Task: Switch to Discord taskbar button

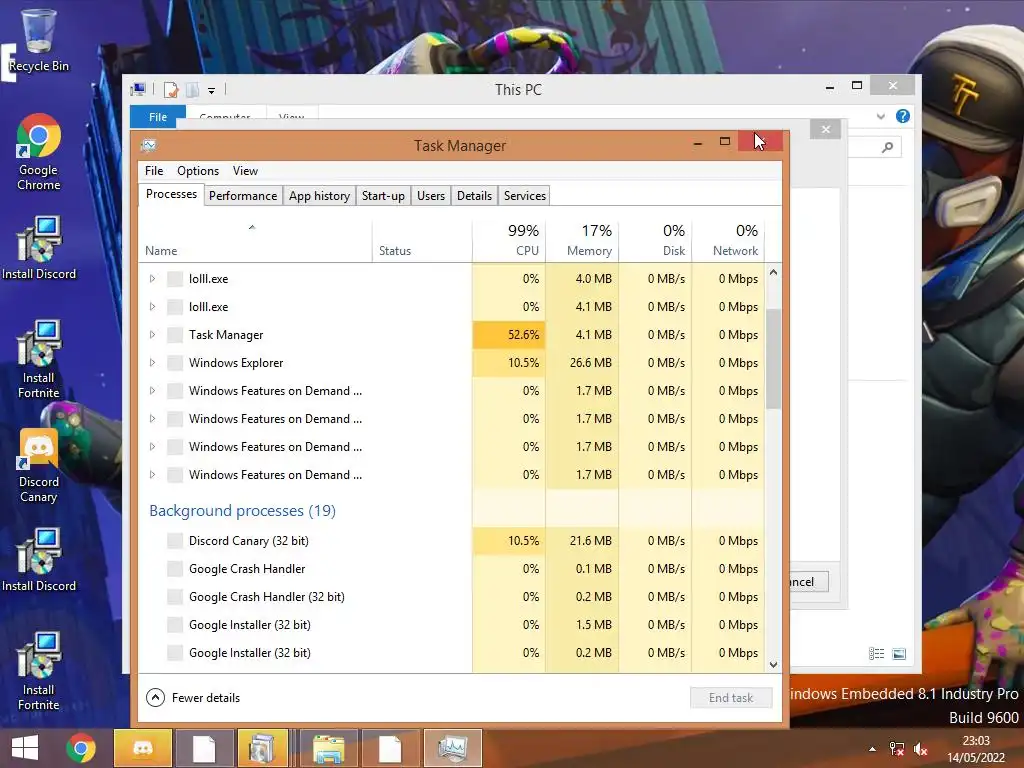Action: (x=143, y=748)
